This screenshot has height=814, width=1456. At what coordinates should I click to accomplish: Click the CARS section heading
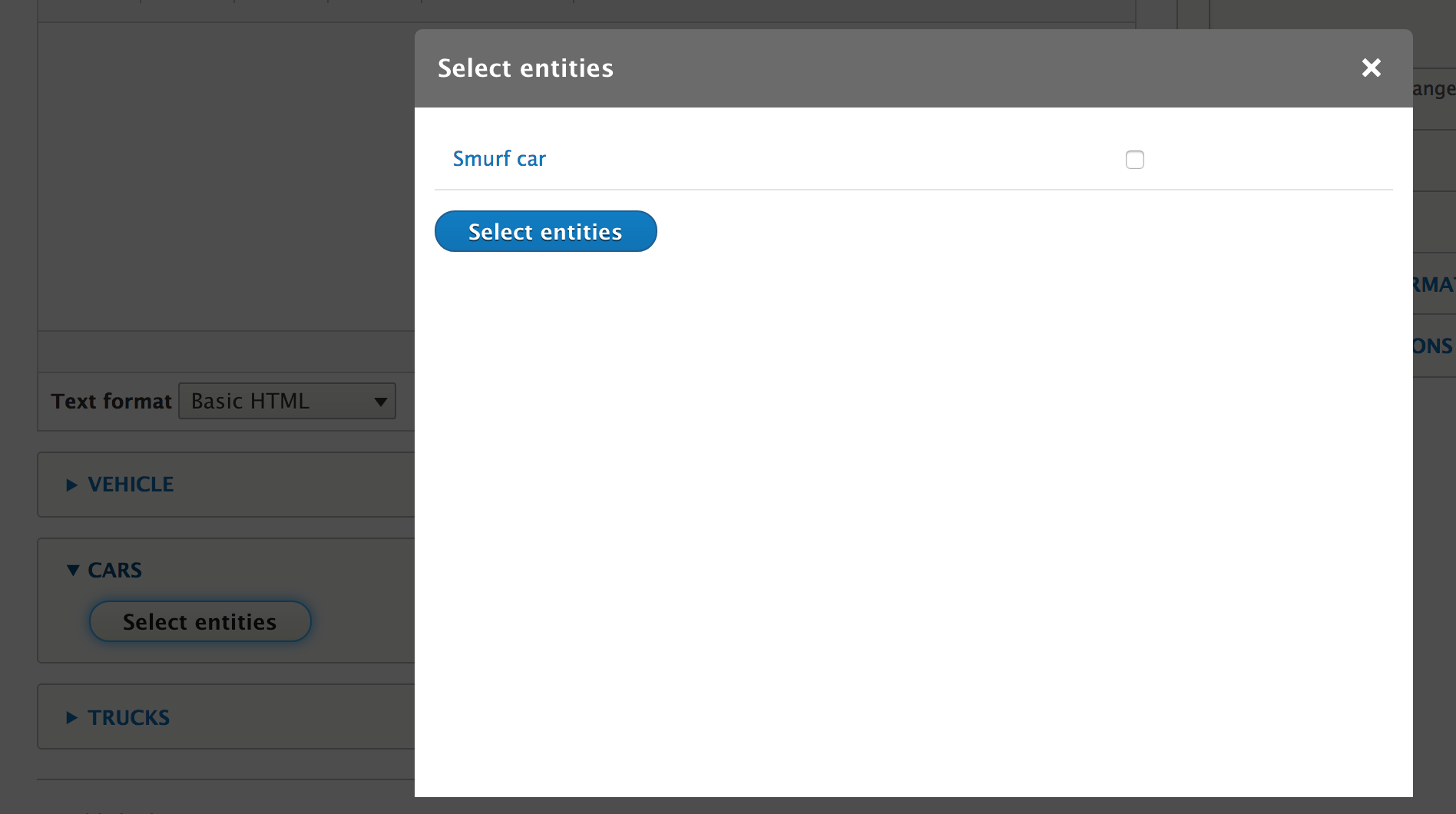tap(114, 570)
